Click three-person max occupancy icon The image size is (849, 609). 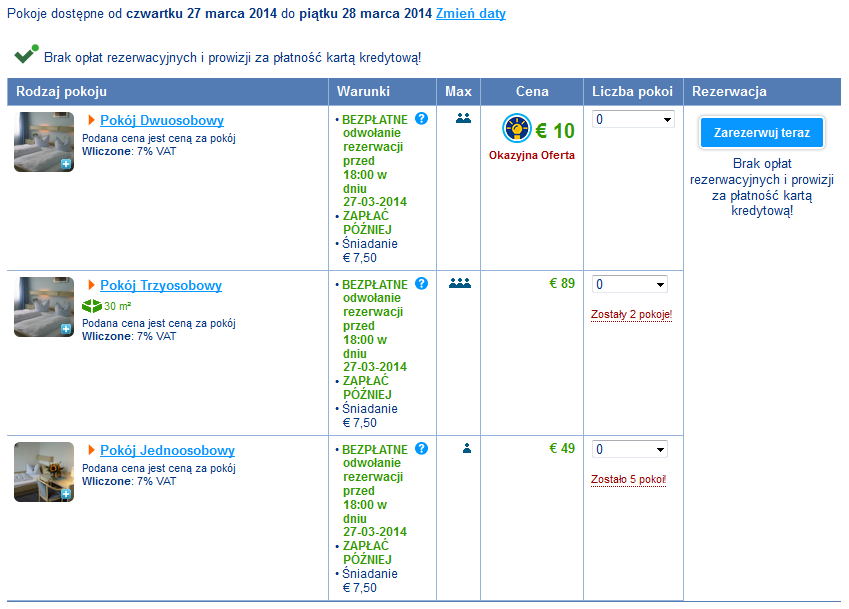coord(460,283)
